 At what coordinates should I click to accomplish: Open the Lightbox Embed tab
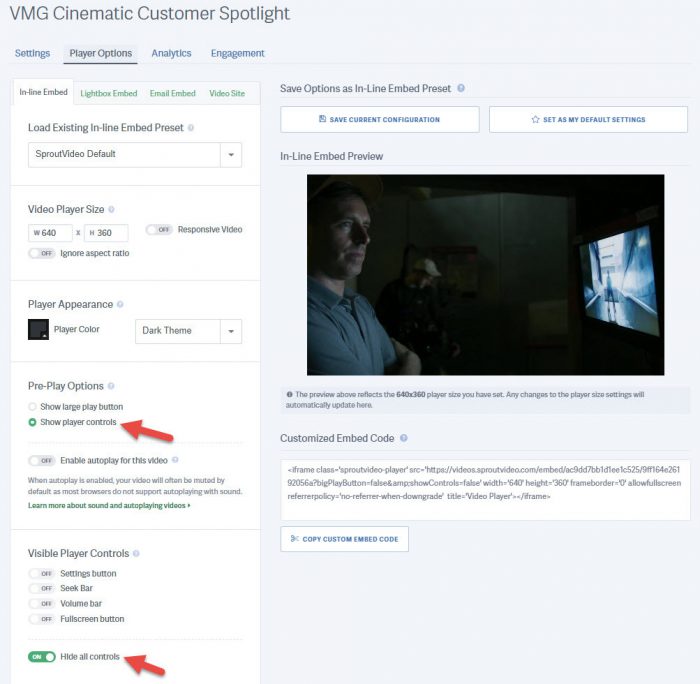coord(108,93)
